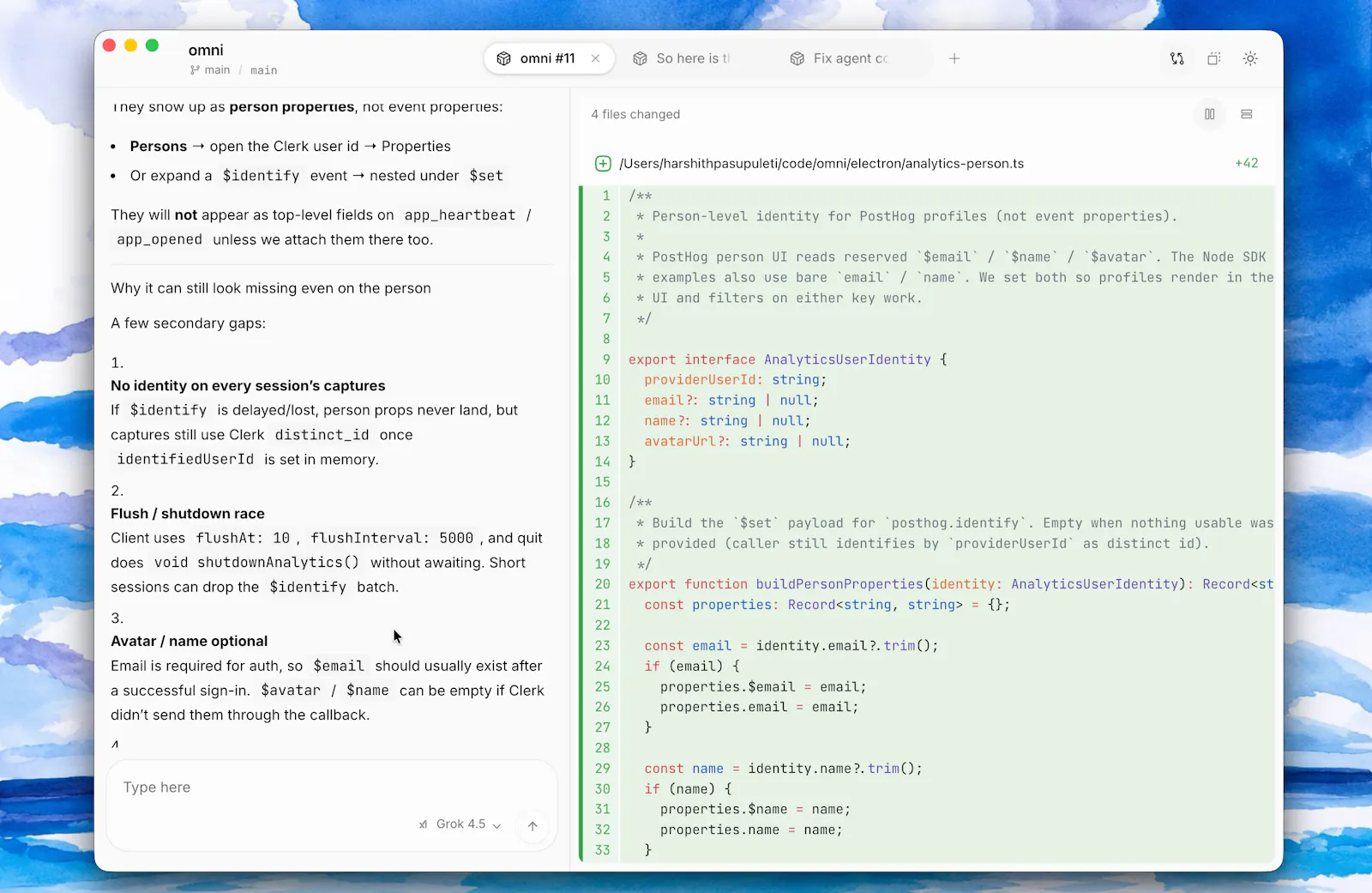
Task: Select unified diff view icon
Action: click(x=1247, y=114)
